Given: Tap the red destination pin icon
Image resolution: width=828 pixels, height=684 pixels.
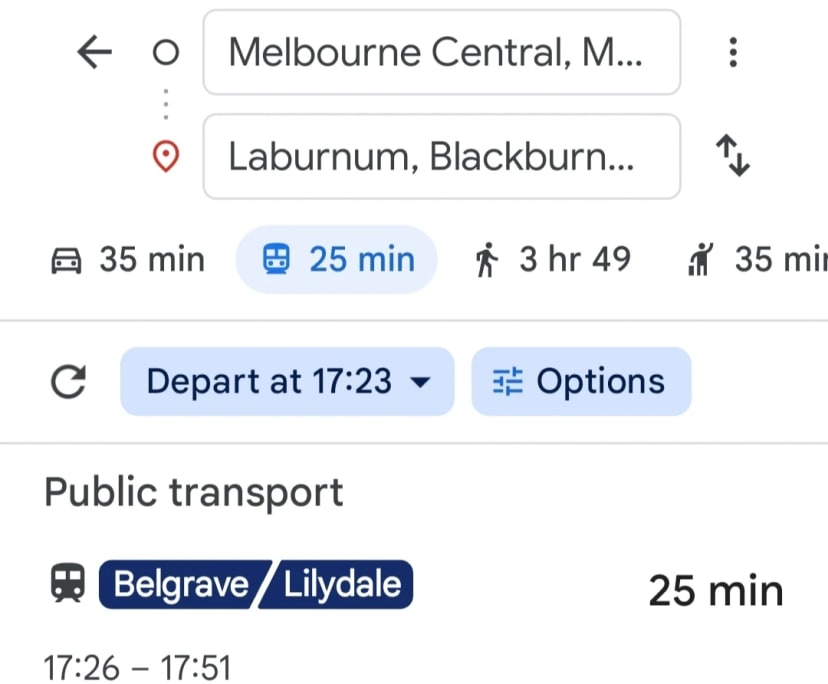Looking at the screenshot, I should pyautogui.click(x=166, y=157).
